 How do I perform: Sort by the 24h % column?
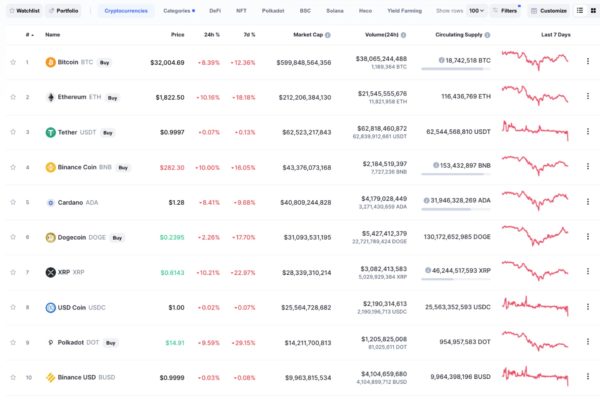[x=212, y=35]
